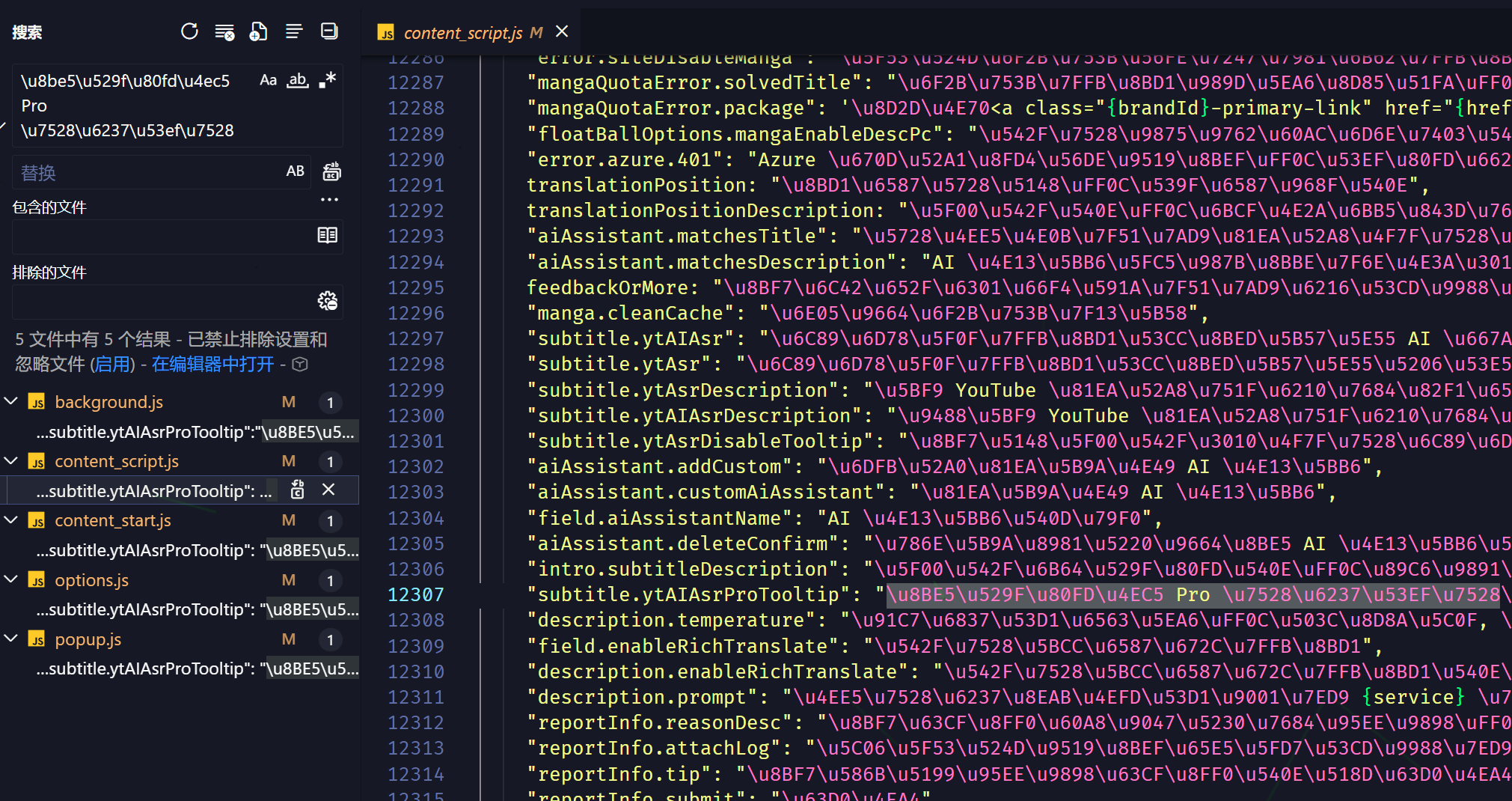
Task: Switch results to tree view
Action: point(294,31)
